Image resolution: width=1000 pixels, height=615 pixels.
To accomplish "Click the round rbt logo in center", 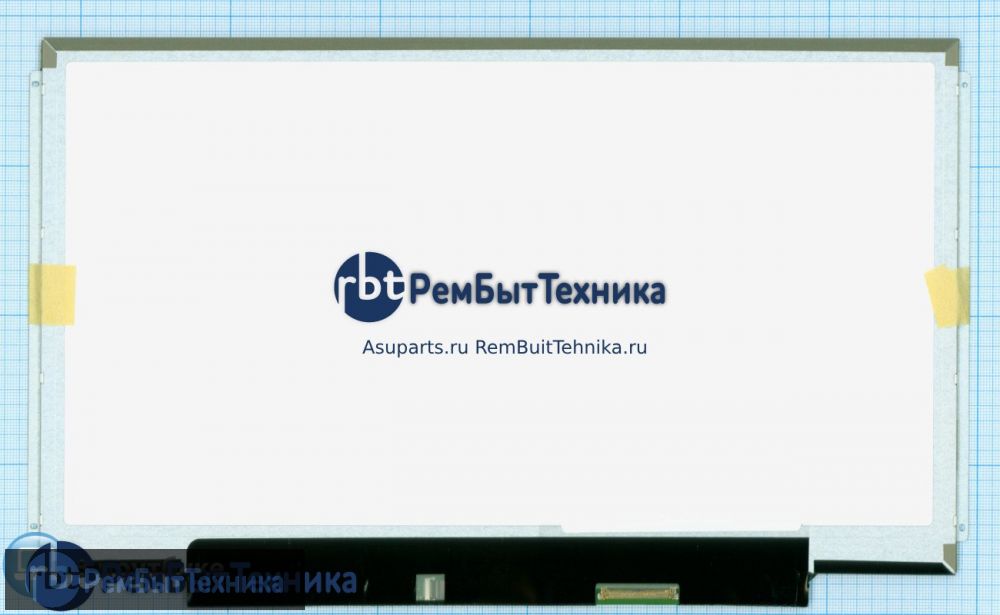I will pos(368,287).
